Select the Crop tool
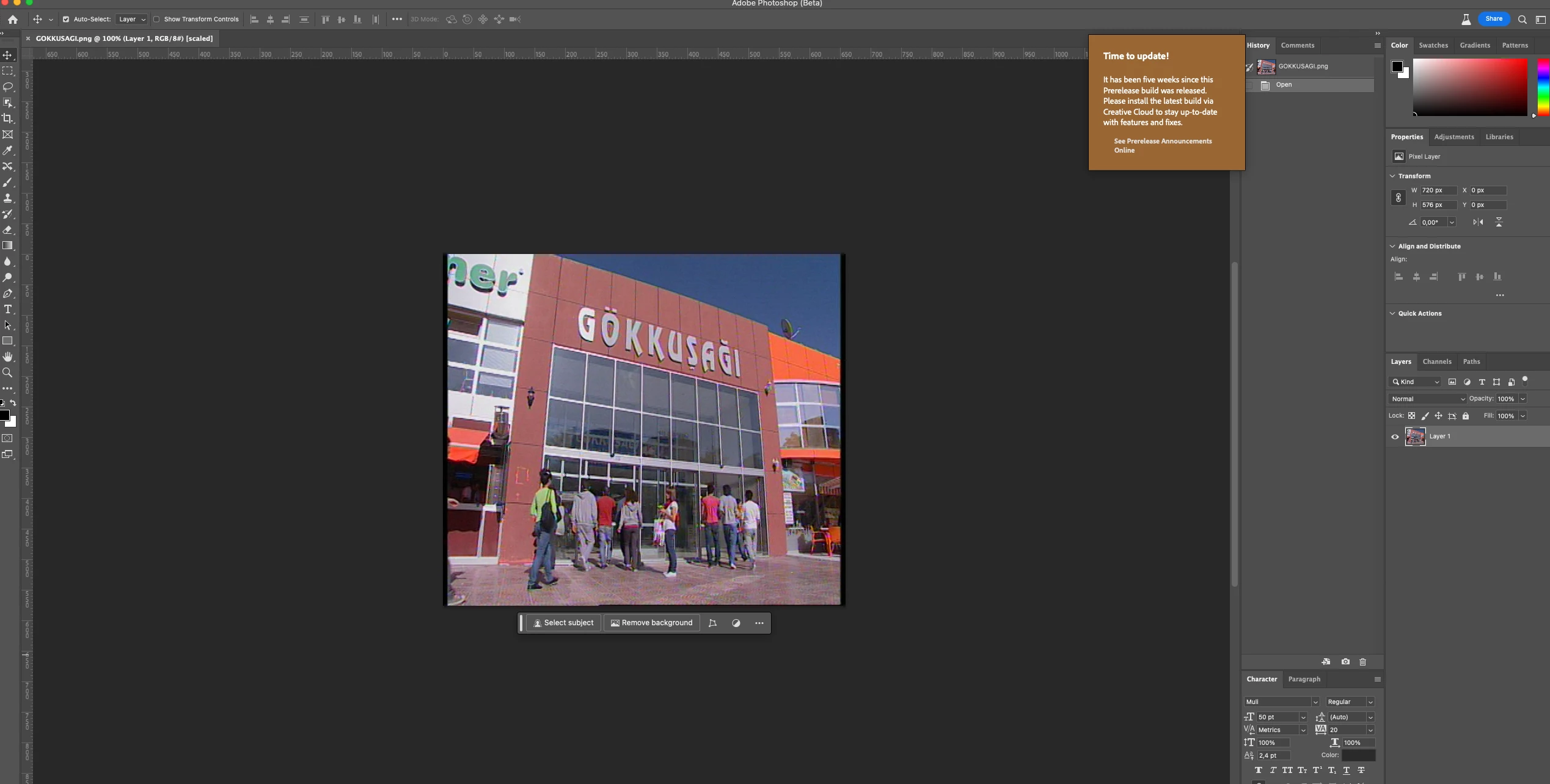The height and width of the screenshot is (784, 1550). (8, 118)
